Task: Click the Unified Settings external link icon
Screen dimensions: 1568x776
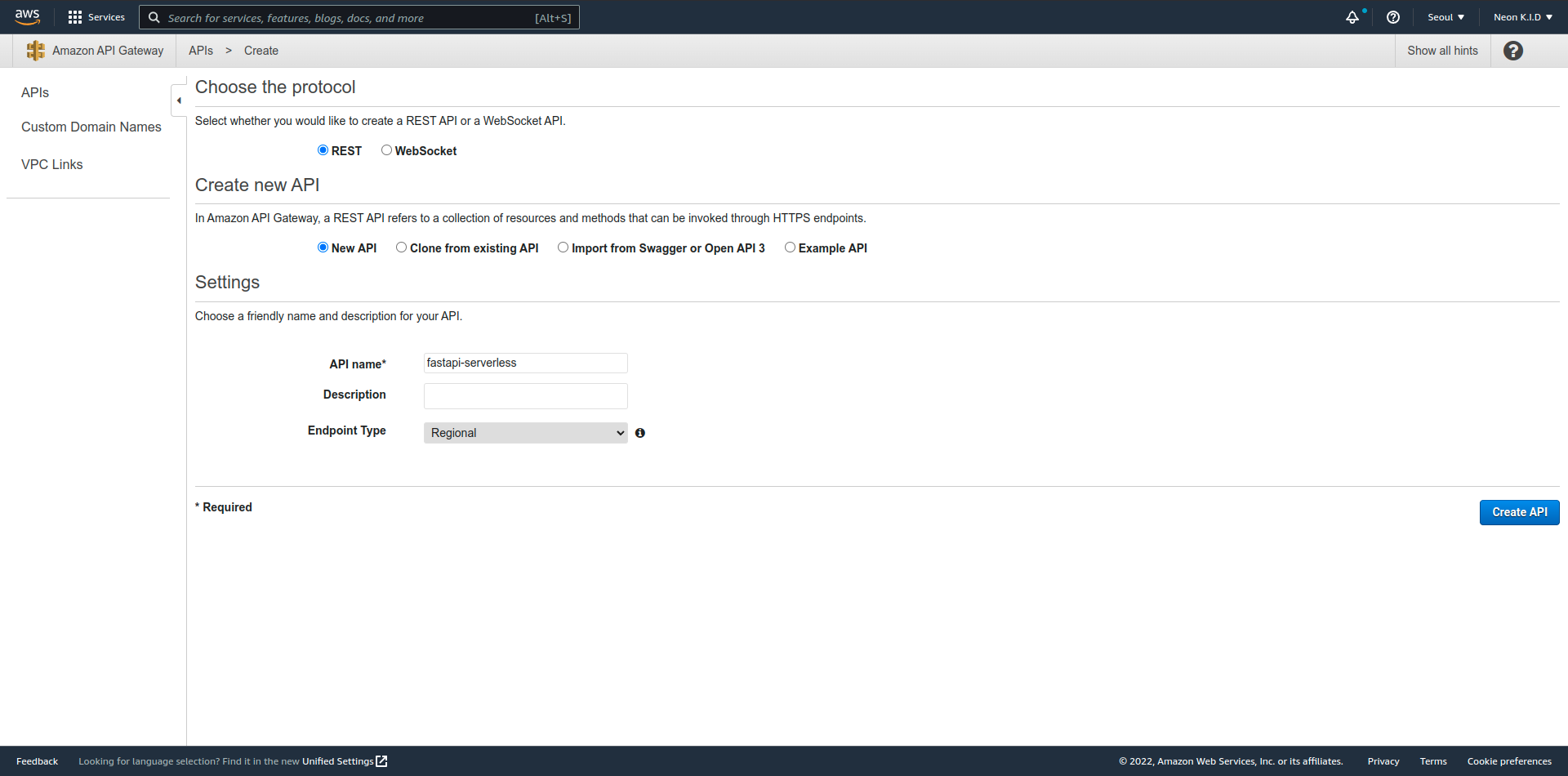Action: click(x=381, y=761)
